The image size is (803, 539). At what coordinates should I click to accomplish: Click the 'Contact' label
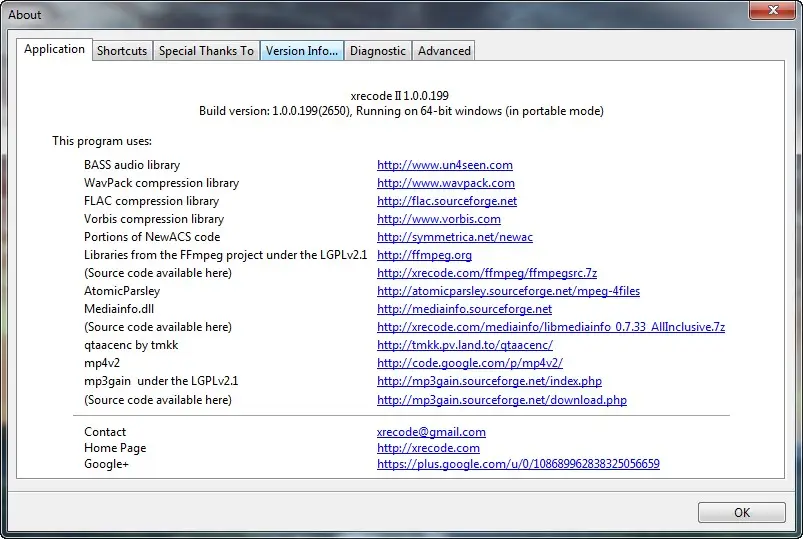point(105,432)
